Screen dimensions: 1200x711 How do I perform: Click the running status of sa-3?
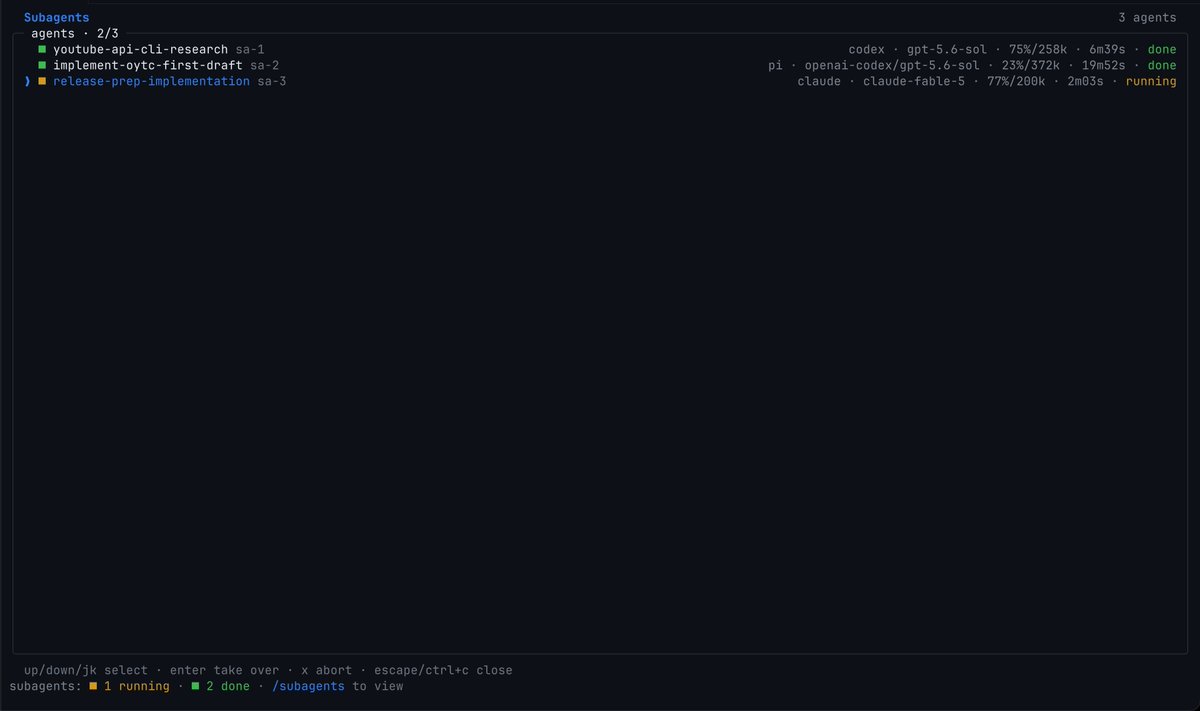point(1151,81)
